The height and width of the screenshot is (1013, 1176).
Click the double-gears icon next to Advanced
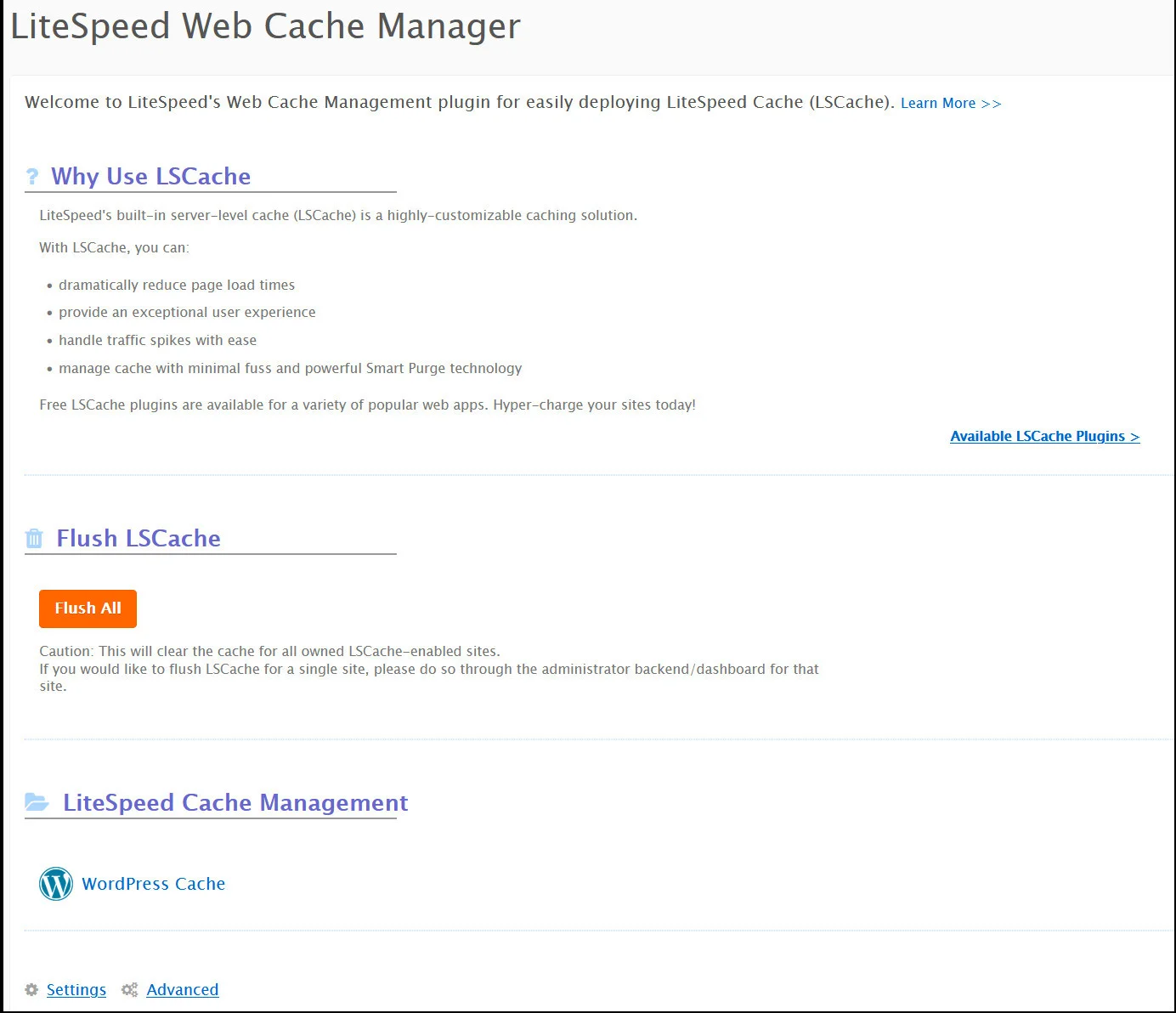click(129, 990)
